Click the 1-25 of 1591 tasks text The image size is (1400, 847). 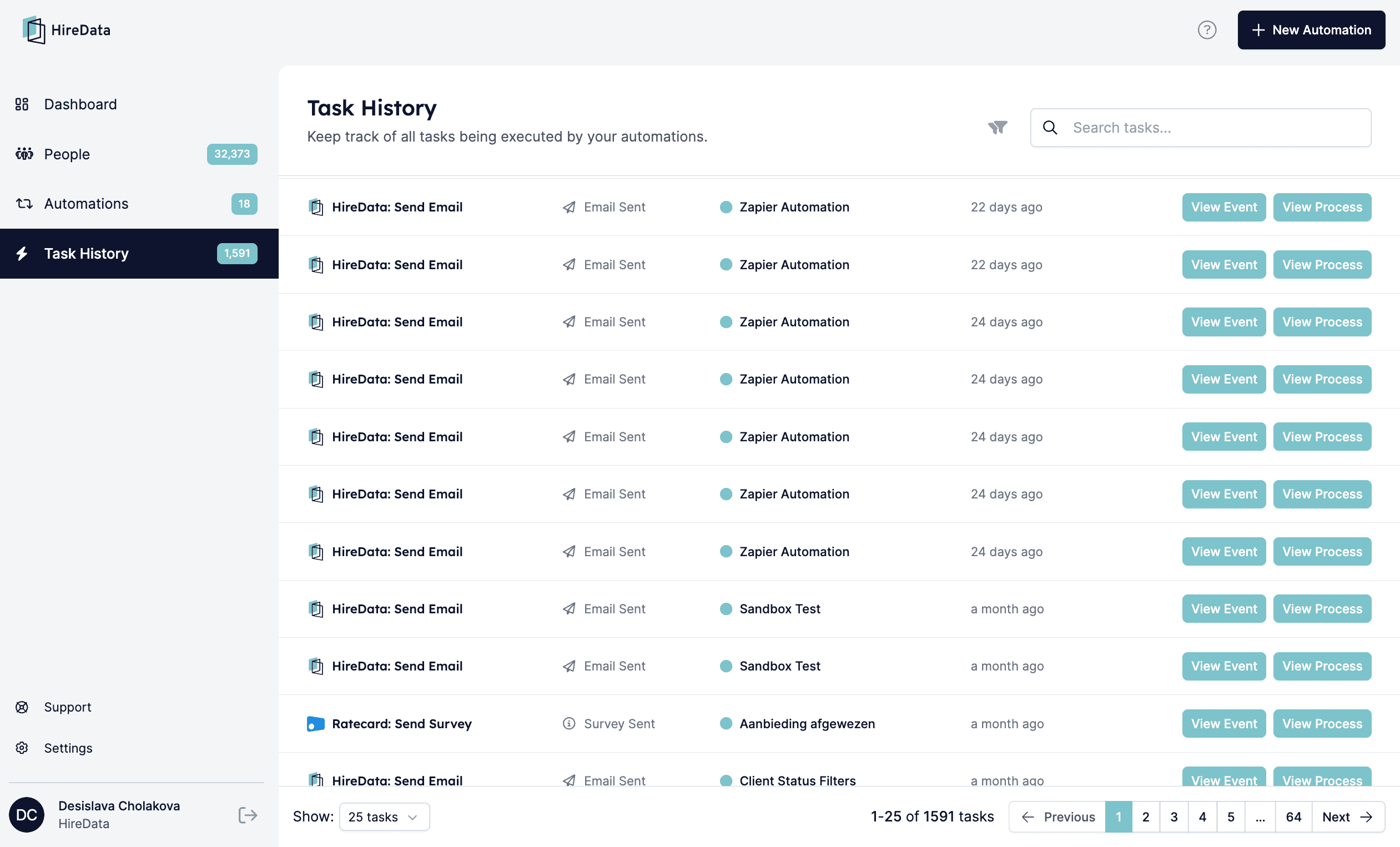[932, 816]
